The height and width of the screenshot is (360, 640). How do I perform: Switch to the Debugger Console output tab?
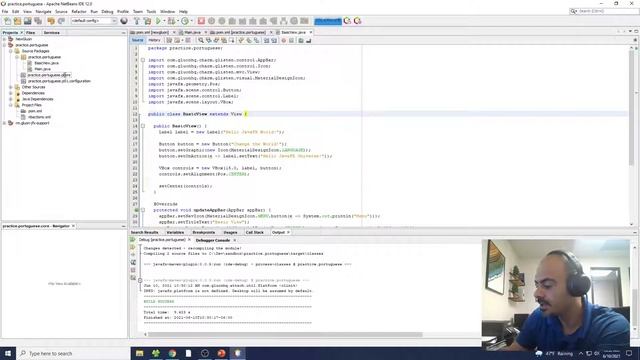click(x=213, y=240)
